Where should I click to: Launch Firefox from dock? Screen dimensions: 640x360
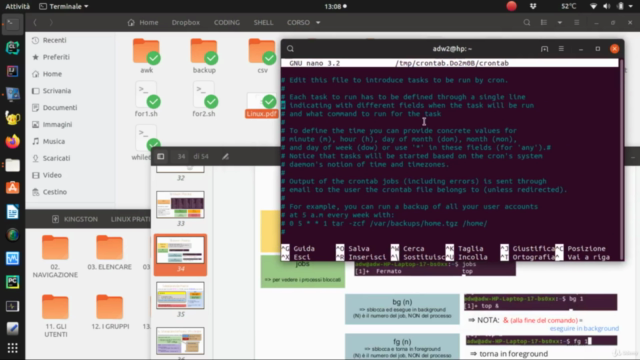point(12,142)
